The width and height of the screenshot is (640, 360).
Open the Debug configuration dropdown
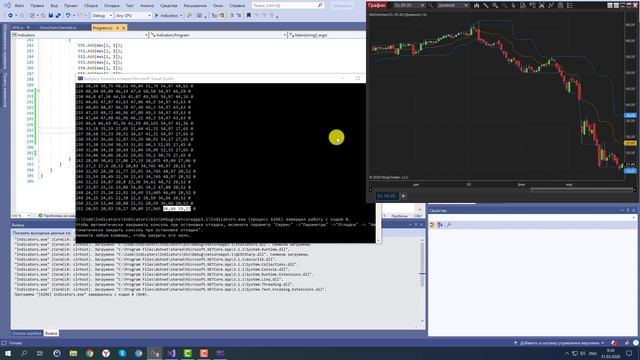pyautogui.click(x=102, y=16)
